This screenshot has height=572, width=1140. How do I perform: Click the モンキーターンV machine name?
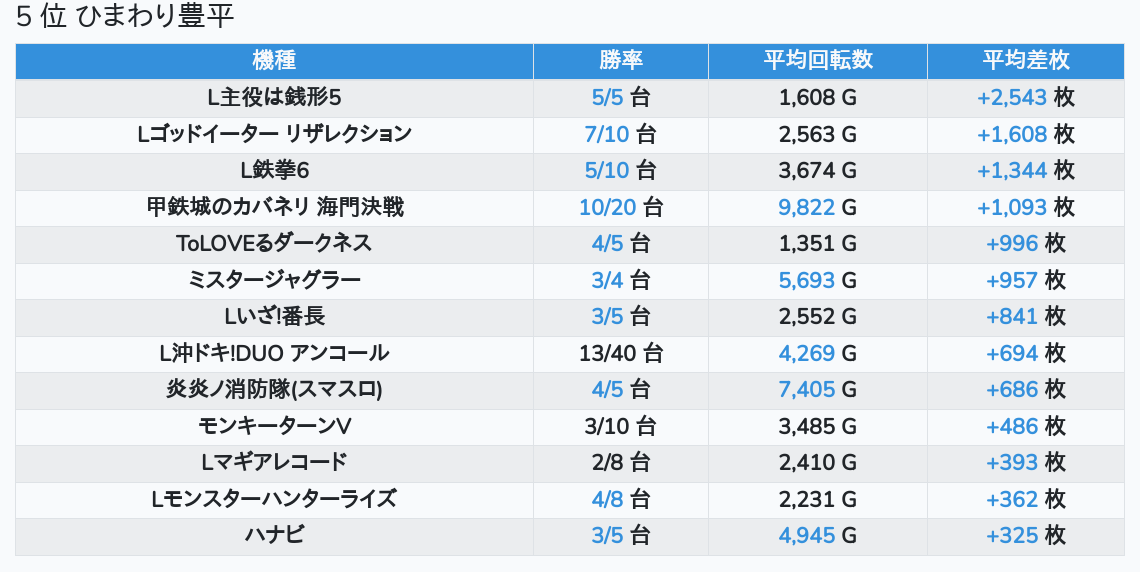[x=274, y=426]
